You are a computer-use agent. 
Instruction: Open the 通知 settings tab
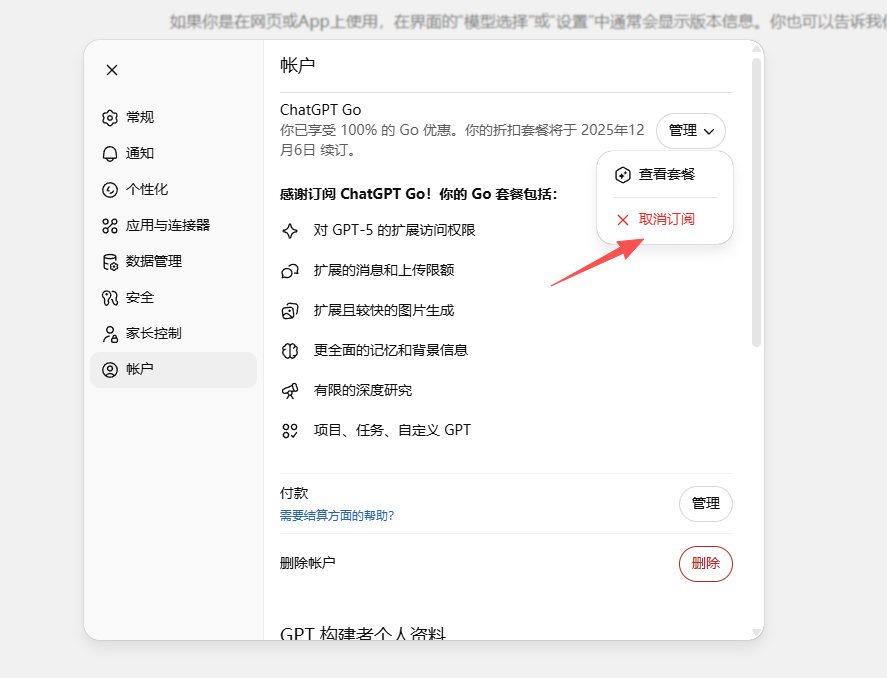173,154
